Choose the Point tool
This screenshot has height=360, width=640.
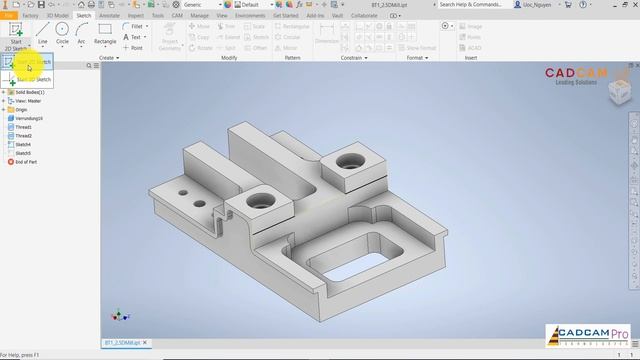coord(133,48)
